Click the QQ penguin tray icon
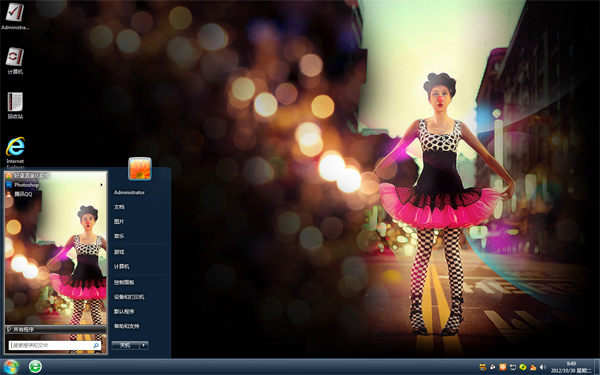The height and width of the screenshot is (375, 600). [x=533, y=367]
